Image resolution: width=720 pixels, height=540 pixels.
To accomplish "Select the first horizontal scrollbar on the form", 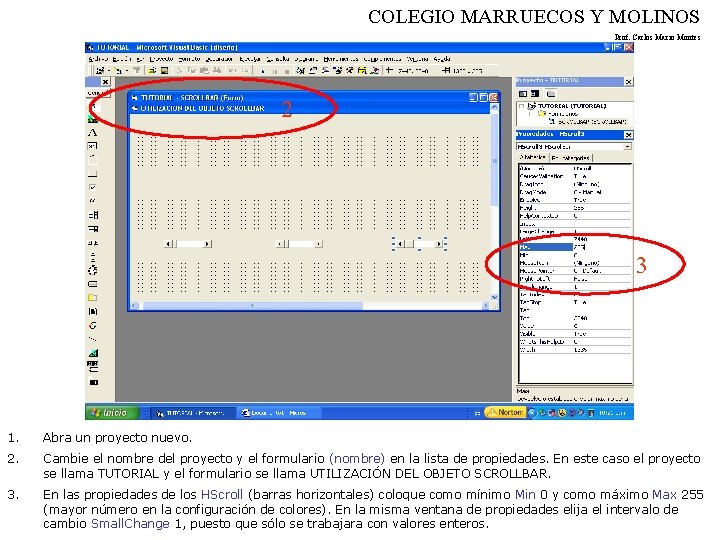I will coord(188,244).
